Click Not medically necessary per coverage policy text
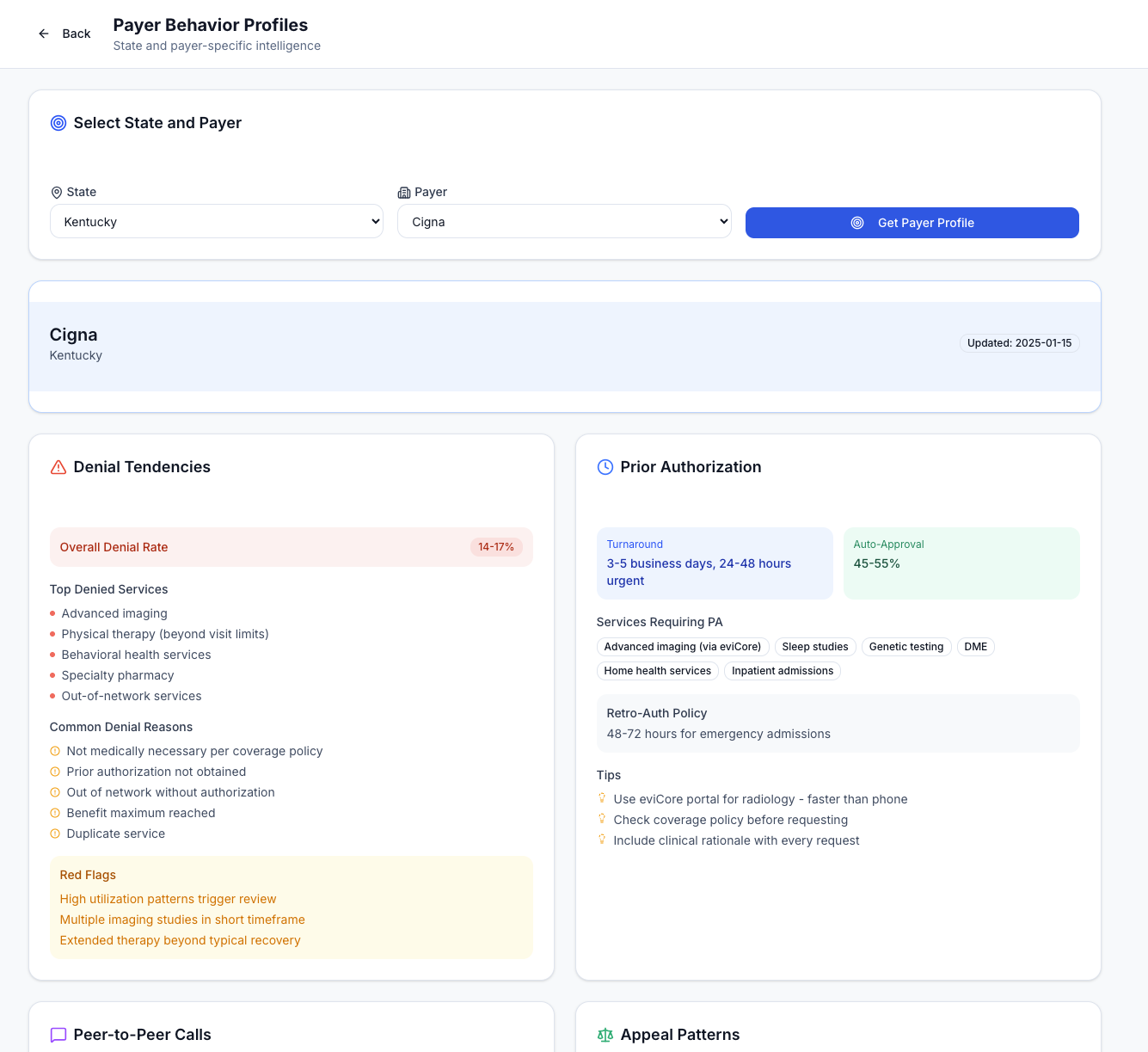 point(194,751)
